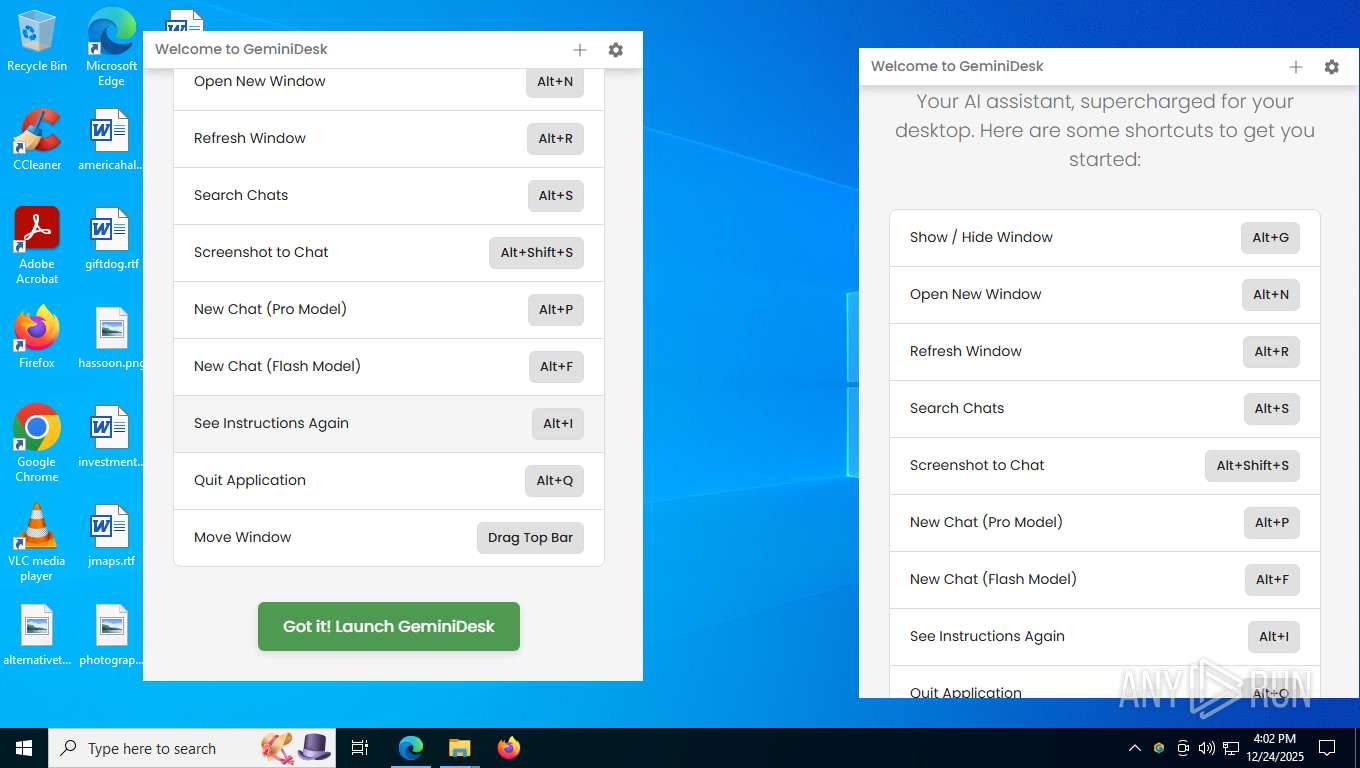Image resolution: width=1360 pixels, height=768 pixels.
Task: Click plus icon in left GeminiDesk window
Action: (x=580, y=50)
